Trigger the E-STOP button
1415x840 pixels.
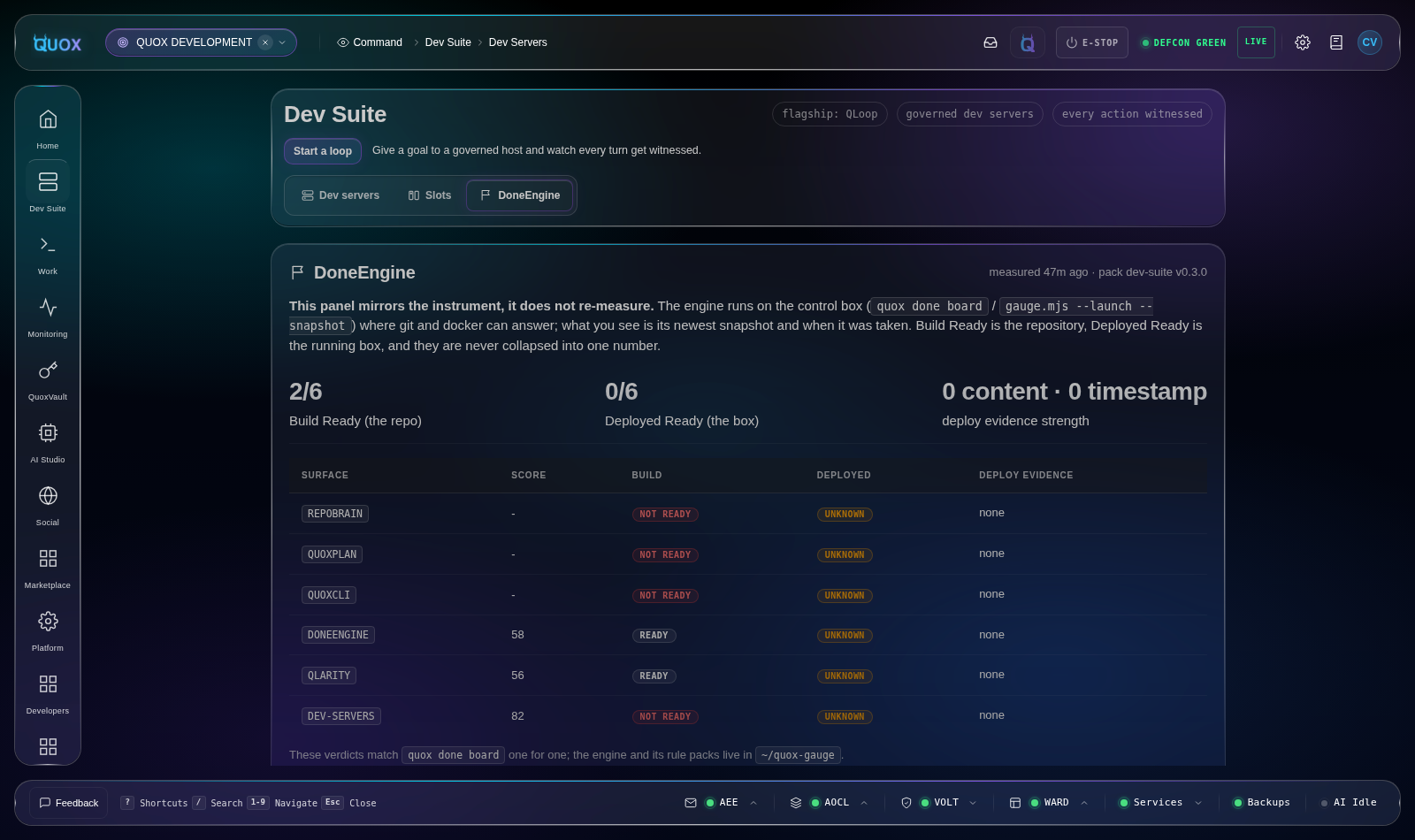(1092, 42)
